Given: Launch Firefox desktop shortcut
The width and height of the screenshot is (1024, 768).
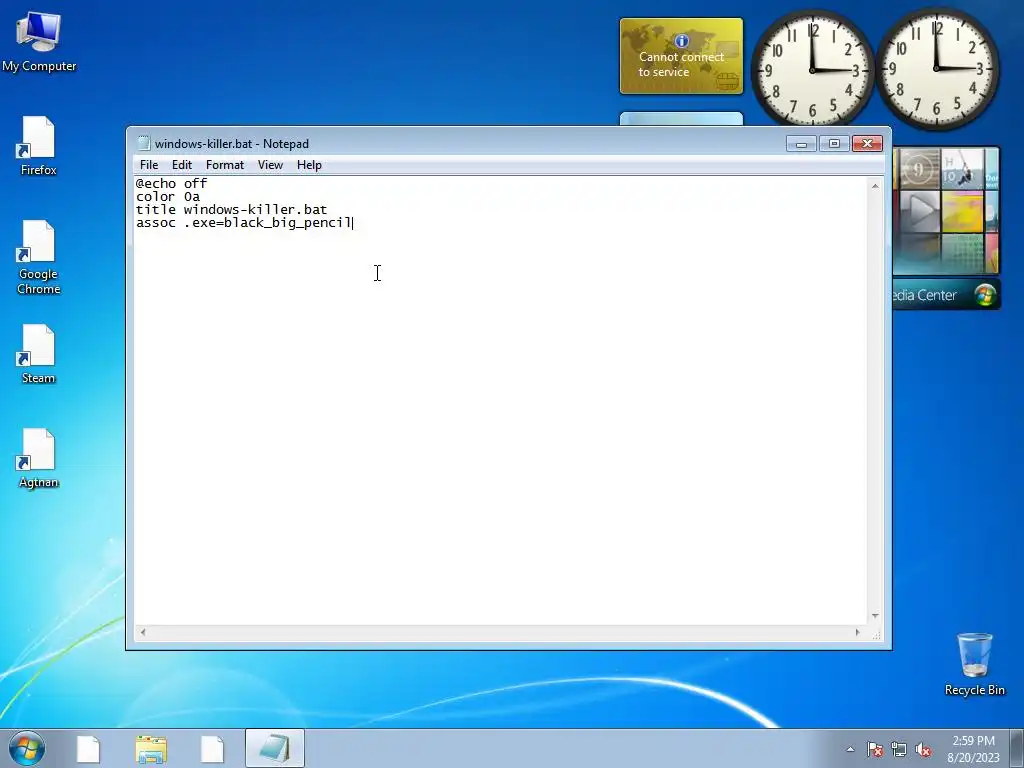Looking at the screenshot, I should [39, 146].
